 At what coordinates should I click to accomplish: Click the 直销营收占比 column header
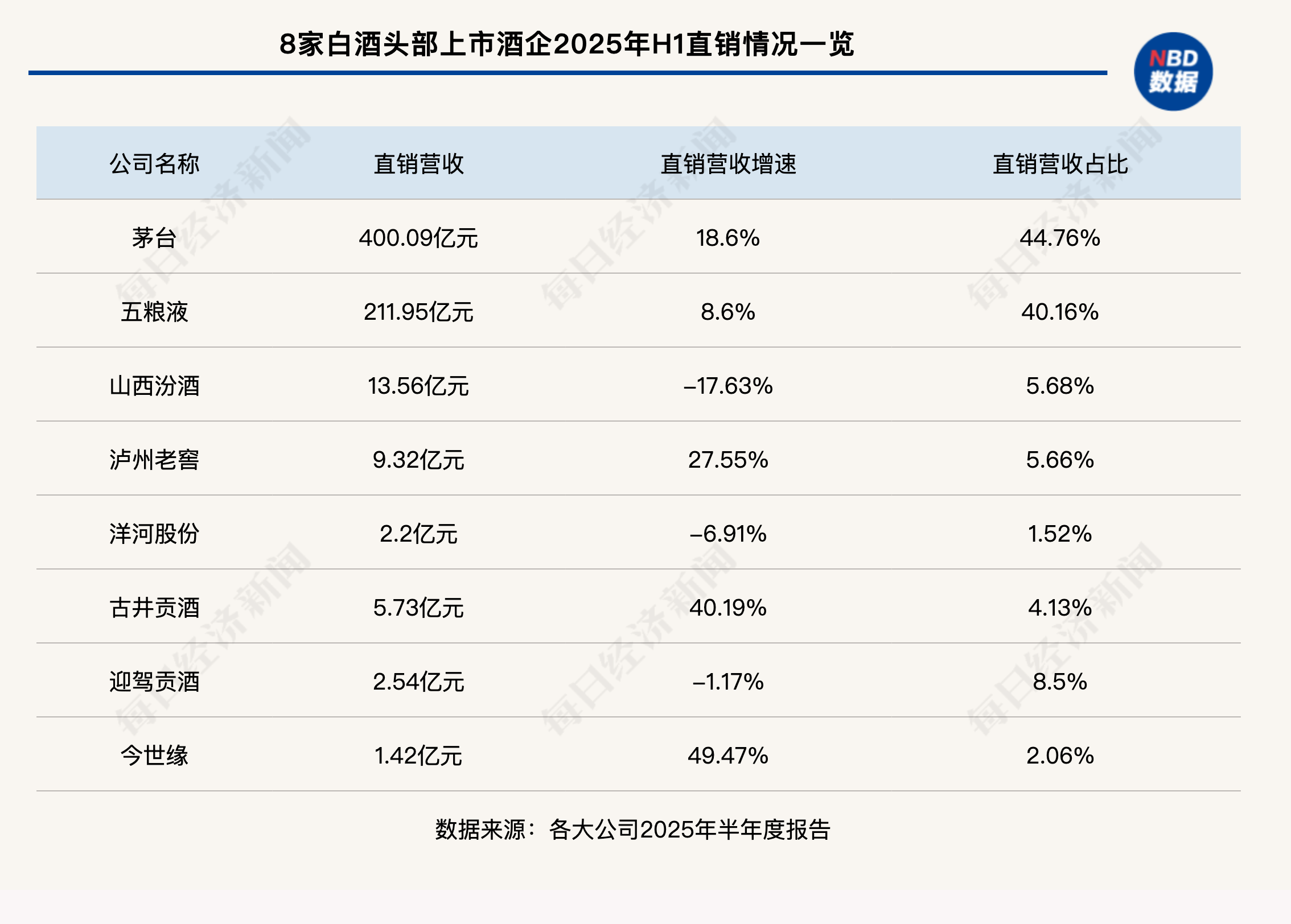[1060, 164]
